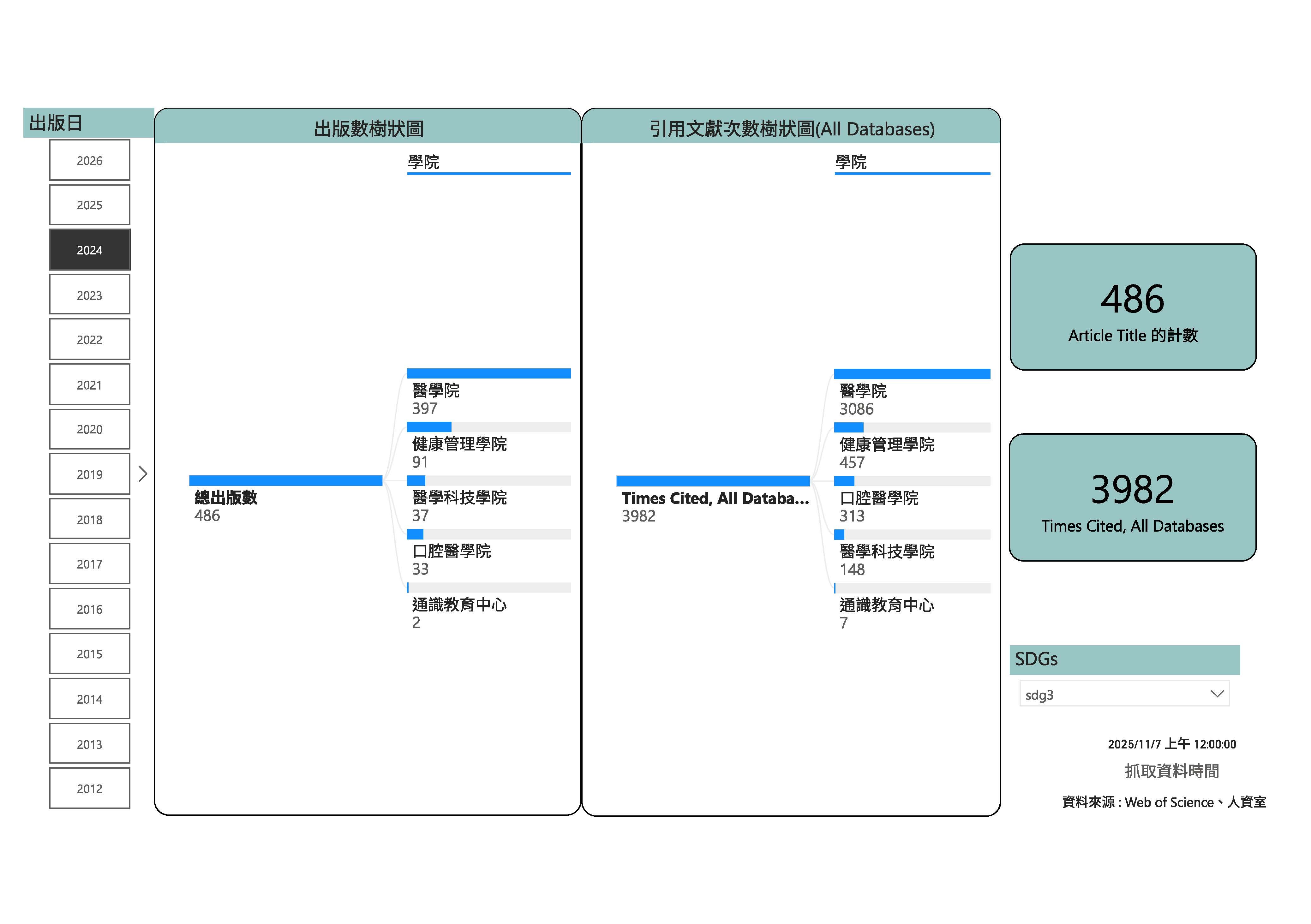Click the 3982 Times Cited card
1311x924 pixels.
pyautogui.click(x=1133, y=498)
